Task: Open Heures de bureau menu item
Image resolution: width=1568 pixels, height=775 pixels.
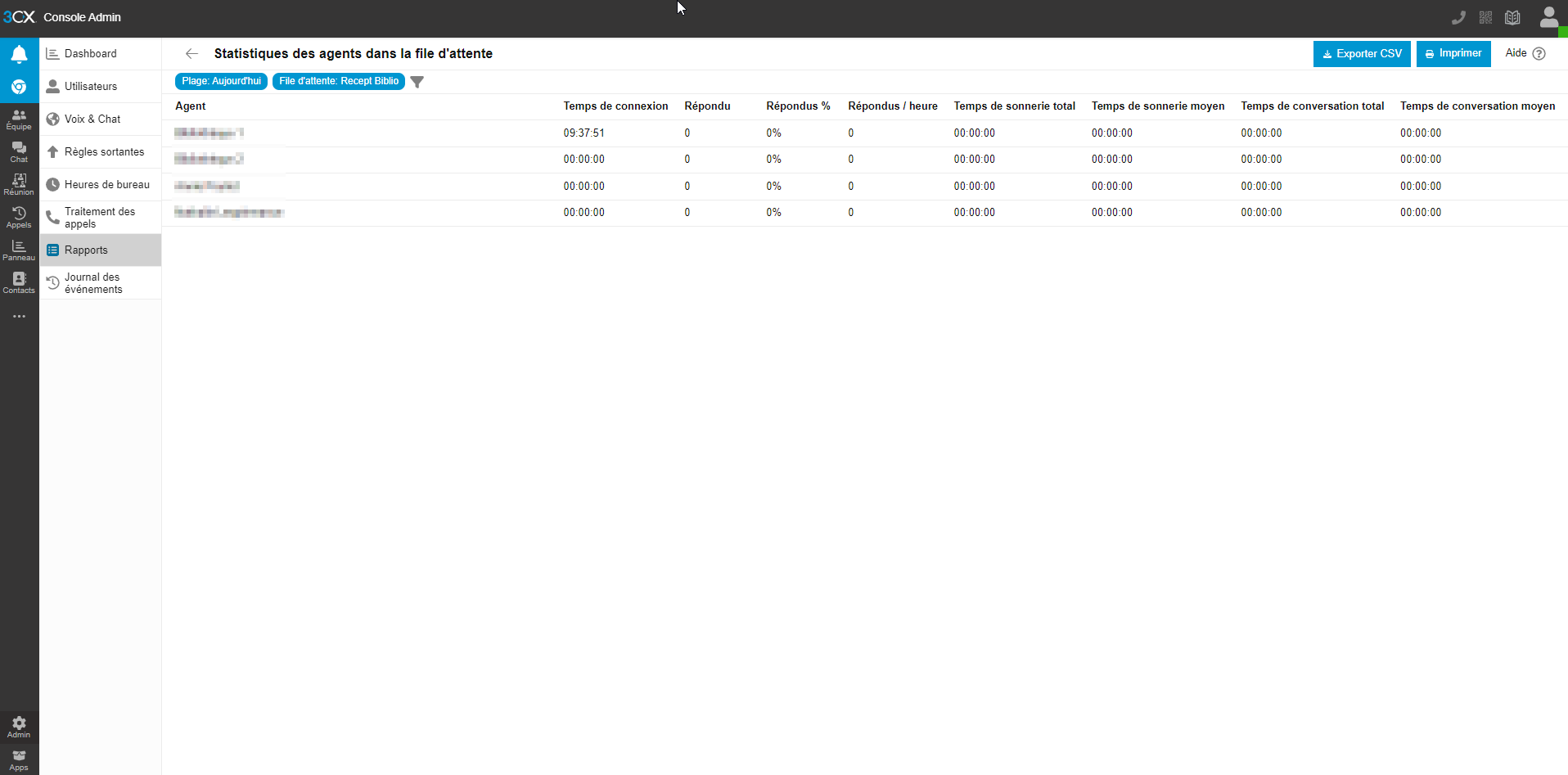Action: 100,185
